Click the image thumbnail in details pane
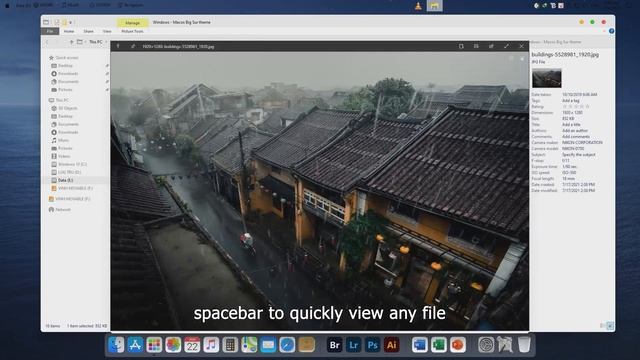This screenshot has width=640, height=360. coord(547,78)
